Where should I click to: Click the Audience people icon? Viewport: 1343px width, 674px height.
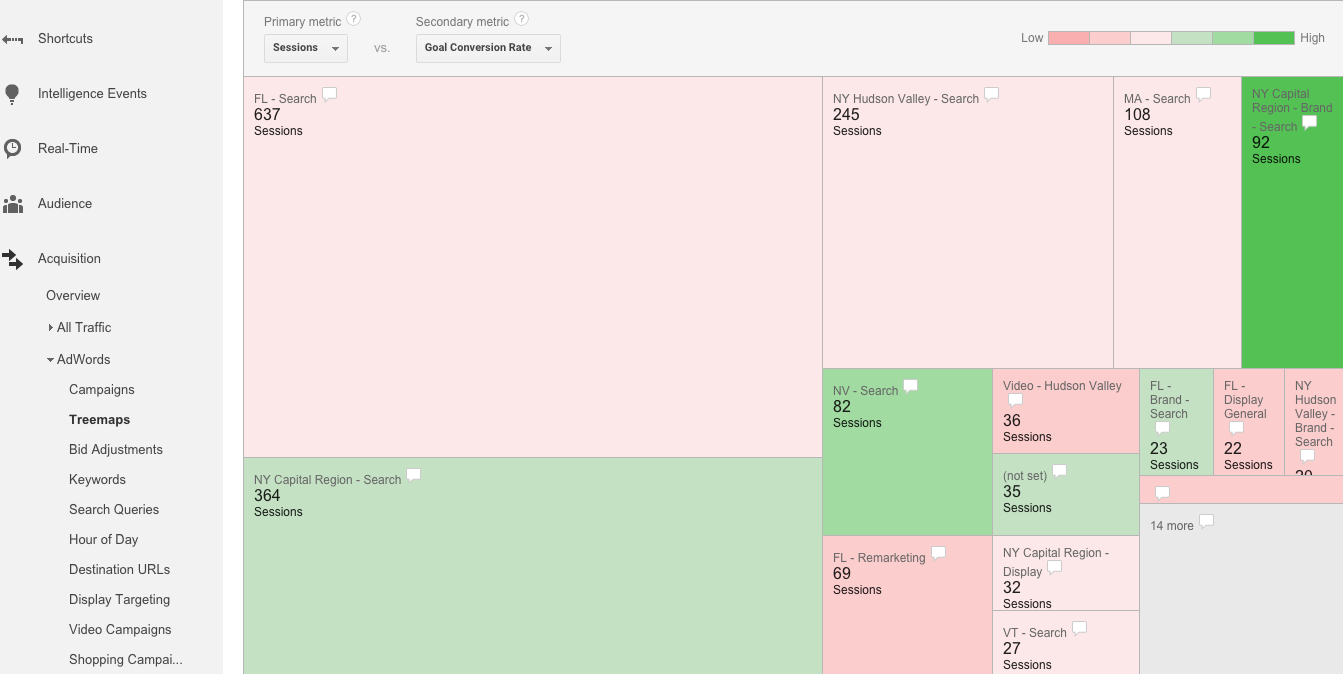click(12, 204)
